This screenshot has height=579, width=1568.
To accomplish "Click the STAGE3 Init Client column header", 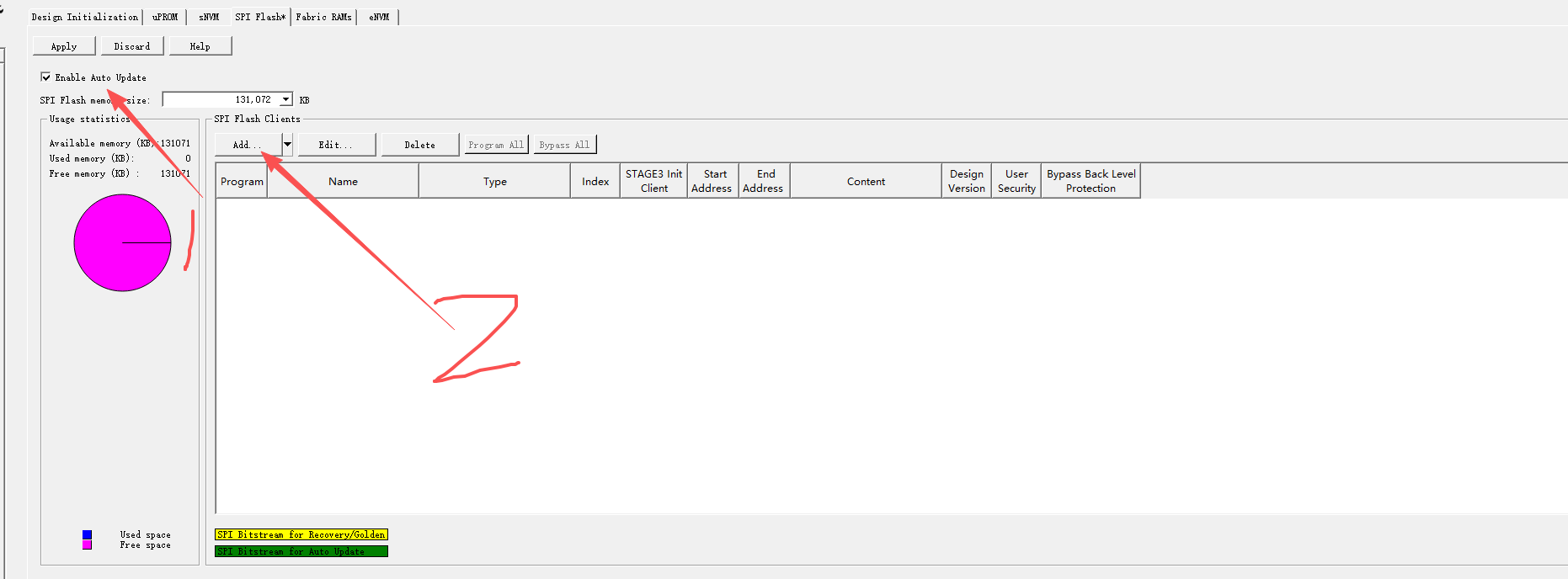I will (x=653, y=181).
